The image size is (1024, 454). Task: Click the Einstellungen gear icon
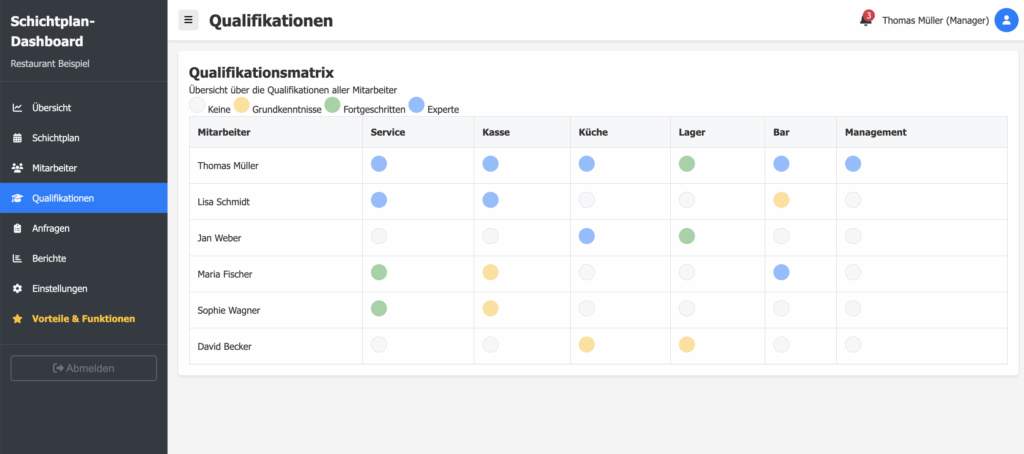(18, 289)
